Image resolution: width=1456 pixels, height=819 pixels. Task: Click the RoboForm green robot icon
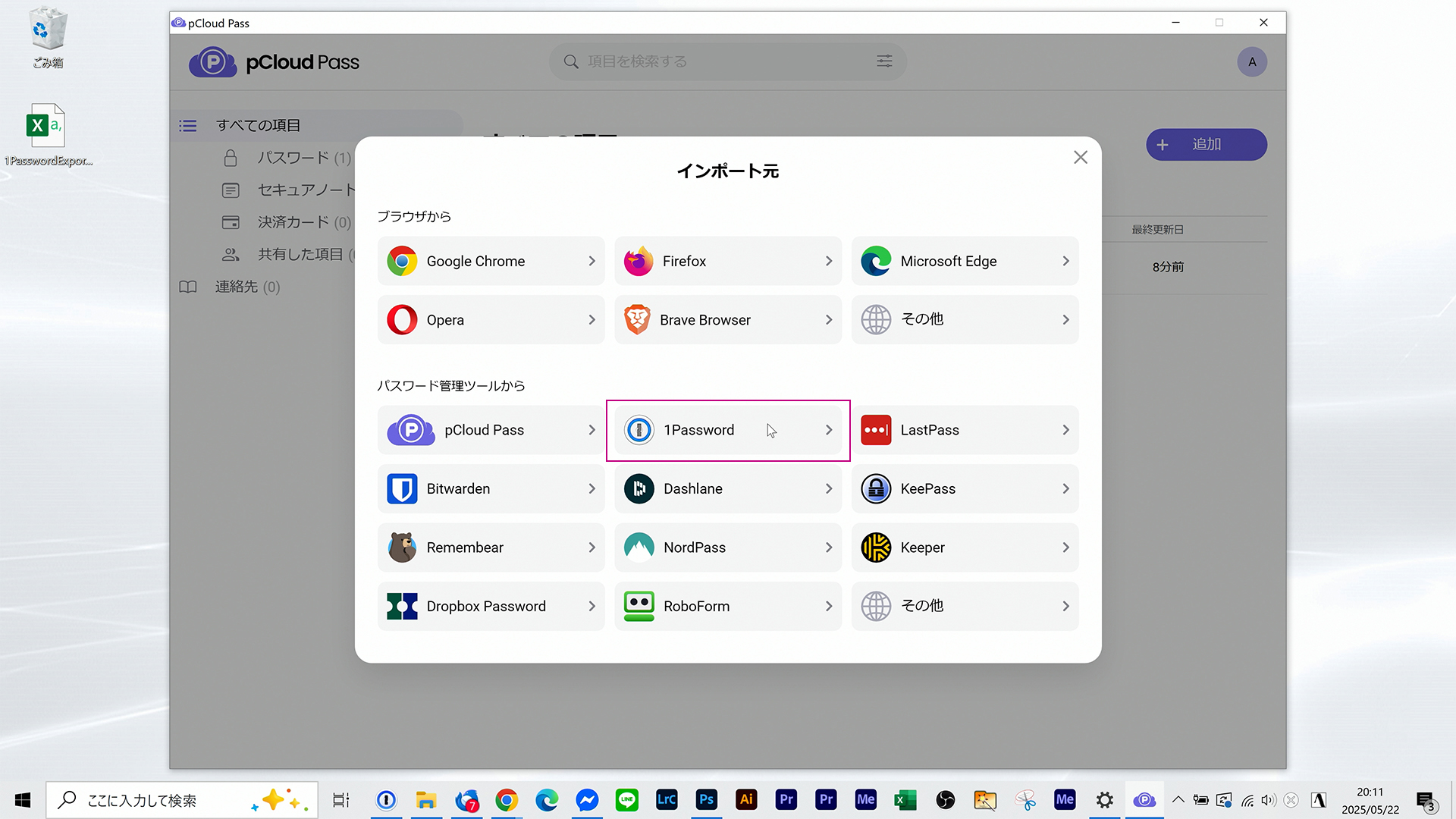[x=639, y=607]
